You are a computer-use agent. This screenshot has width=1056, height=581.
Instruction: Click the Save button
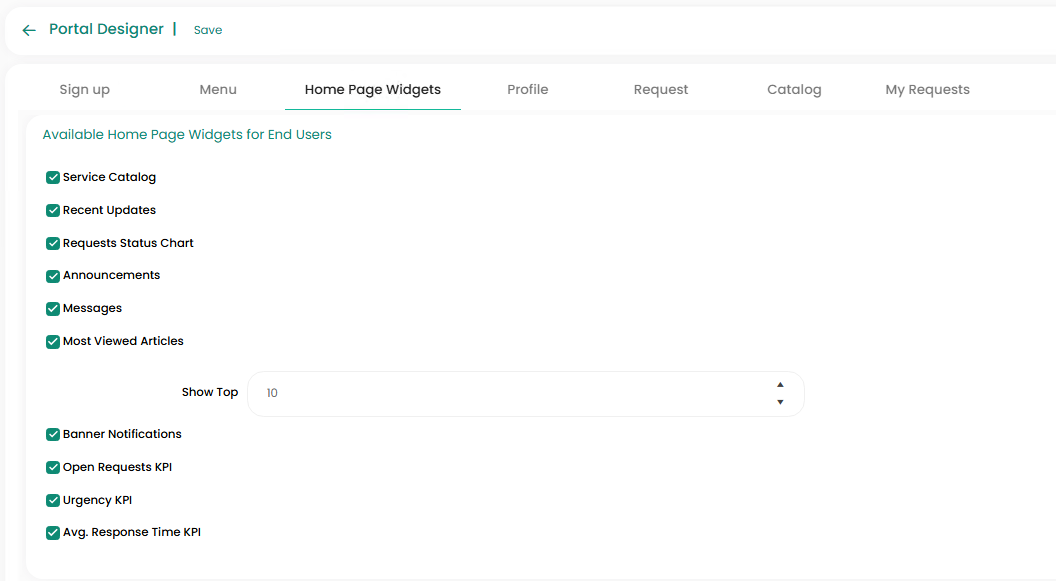click(x=208, y=30)
